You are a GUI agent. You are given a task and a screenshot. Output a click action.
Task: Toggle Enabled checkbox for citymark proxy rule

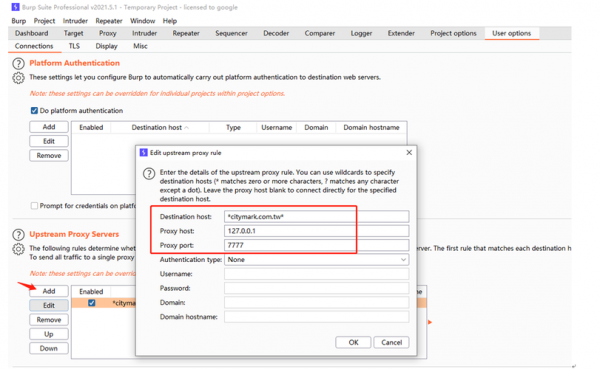[x=91, y=303]
